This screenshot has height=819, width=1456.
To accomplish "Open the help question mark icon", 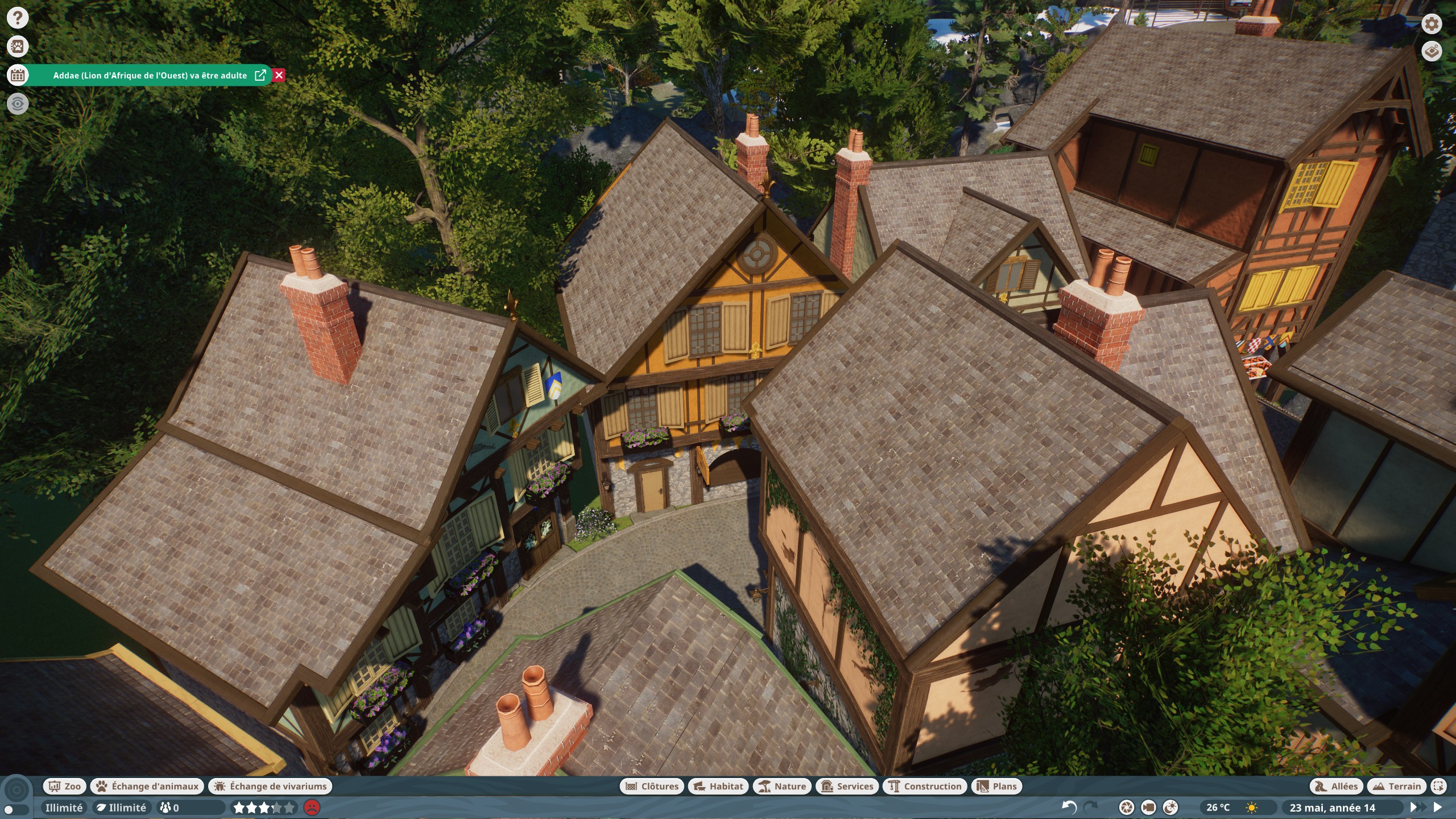I will click(x=18, y=18).
